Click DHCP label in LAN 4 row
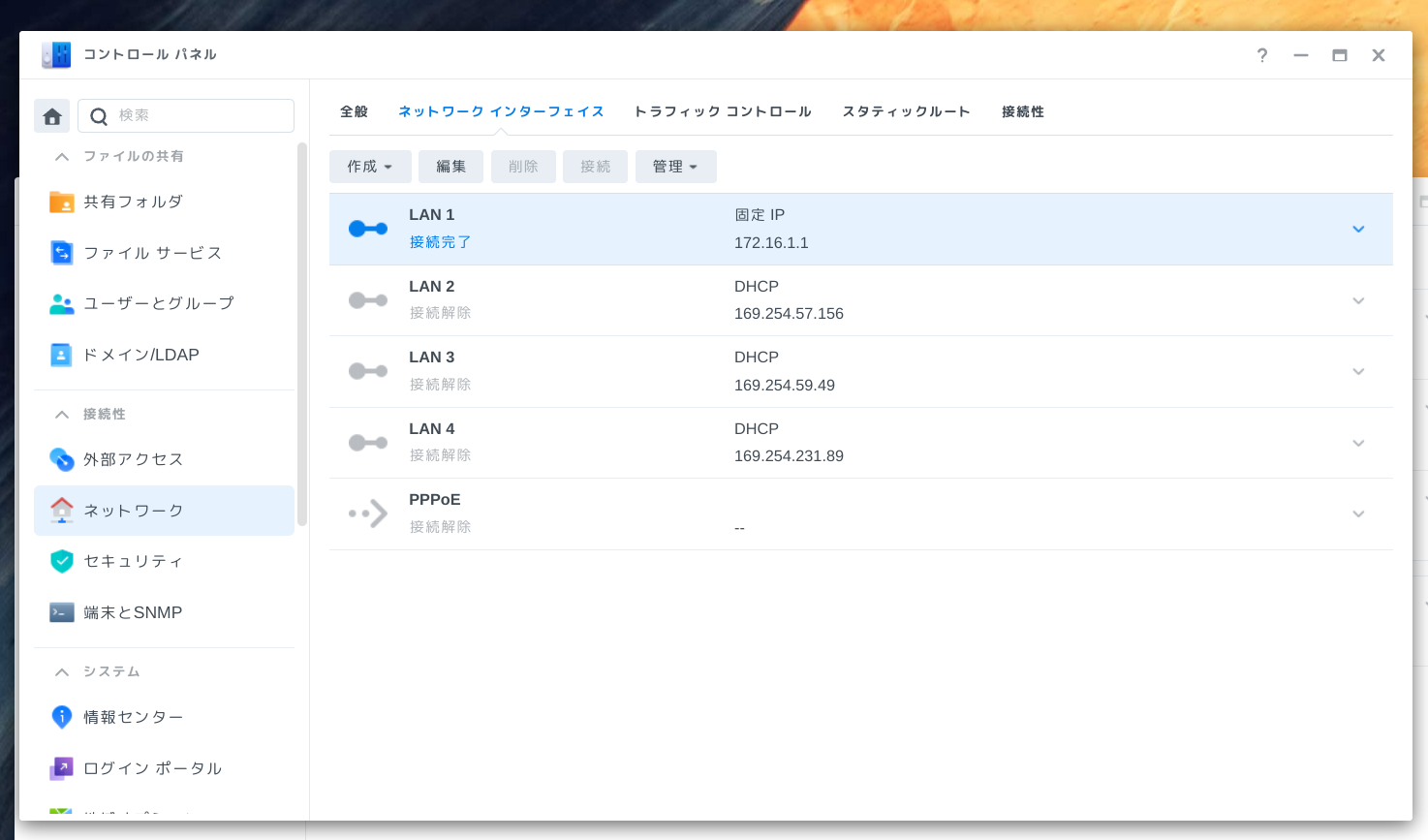This screenshot has height=840, width=1428. [757, 429]
